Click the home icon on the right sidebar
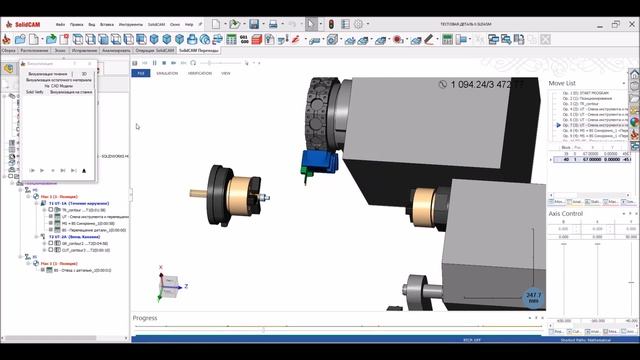Screen dimensions: 640x360 tap(634, 75)
